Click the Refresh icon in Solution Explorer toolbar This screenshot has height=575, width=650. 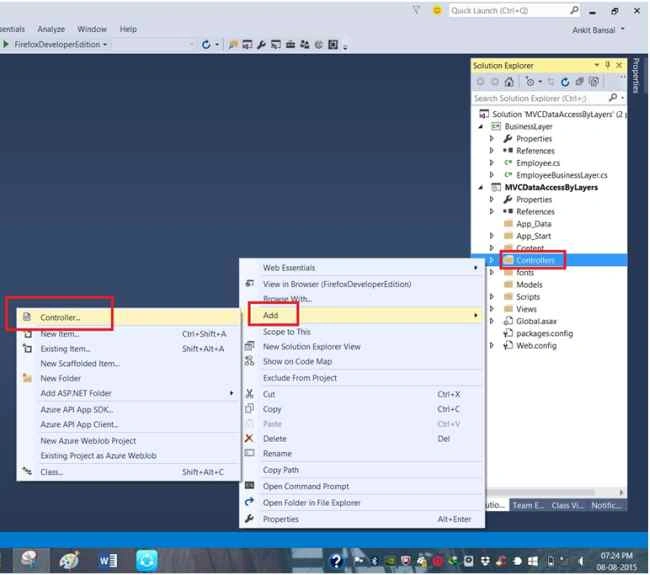coord(565,82)
